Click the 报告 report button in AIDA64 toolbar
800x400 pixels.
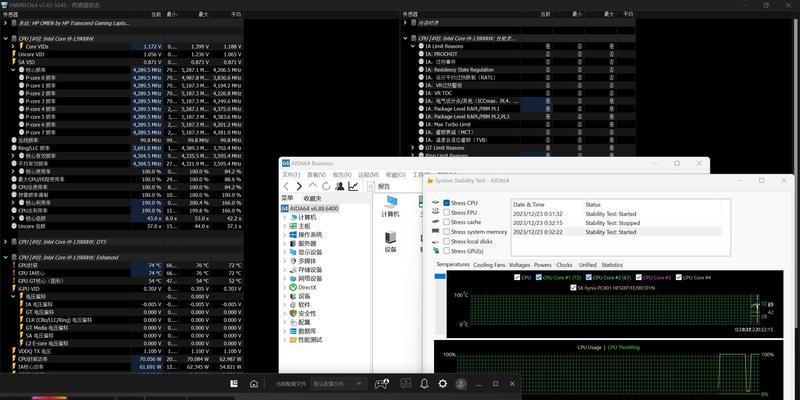(378, 187)
